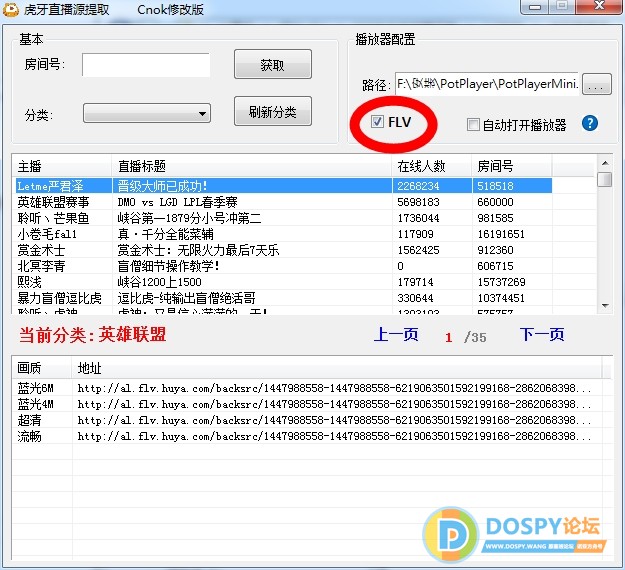Enable 自动打开播放器 checkbox
625x570 pixels.
coord(473,125)
